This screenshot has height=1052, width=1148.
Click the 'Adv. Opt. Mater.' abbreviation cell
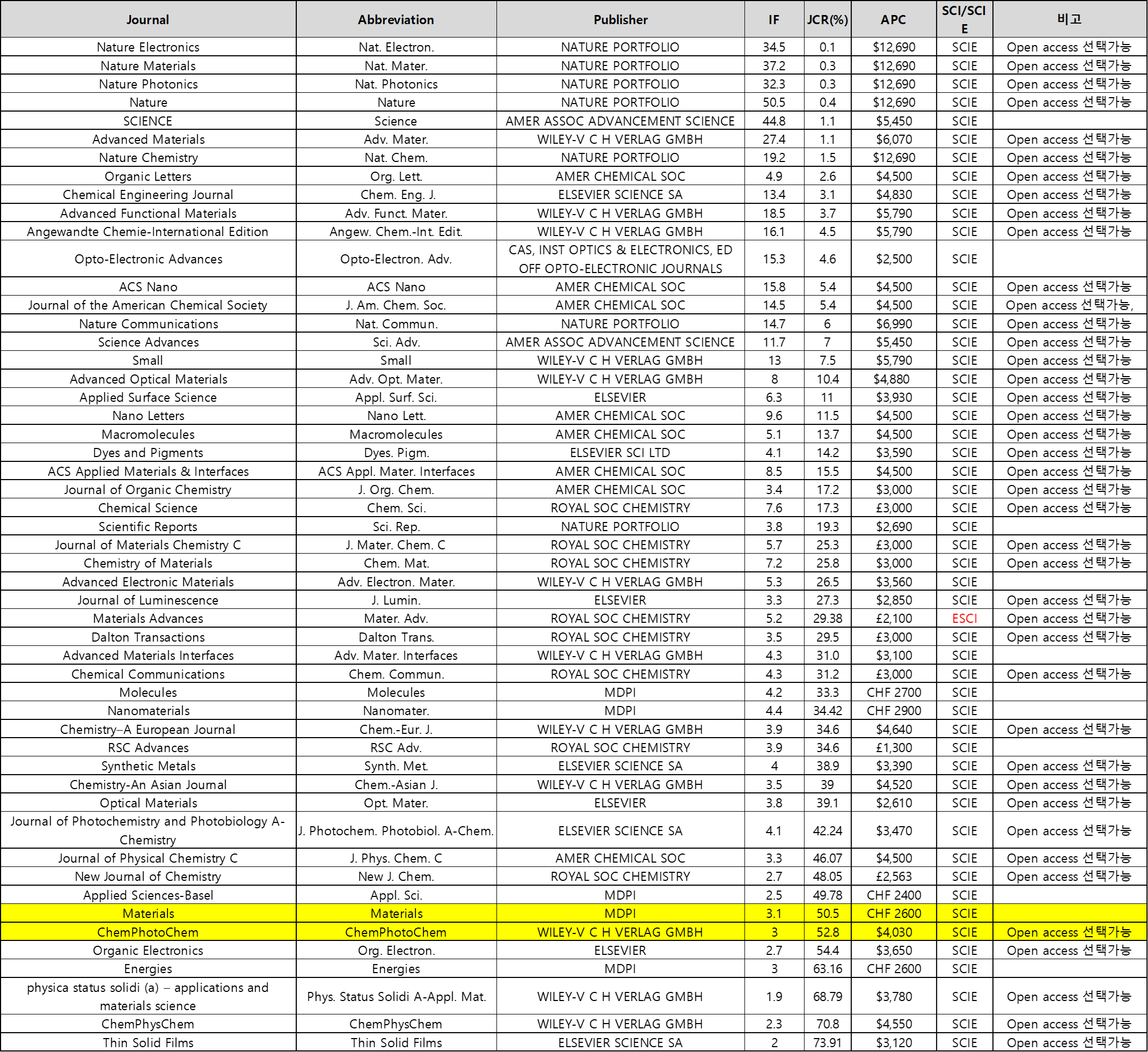396,379
